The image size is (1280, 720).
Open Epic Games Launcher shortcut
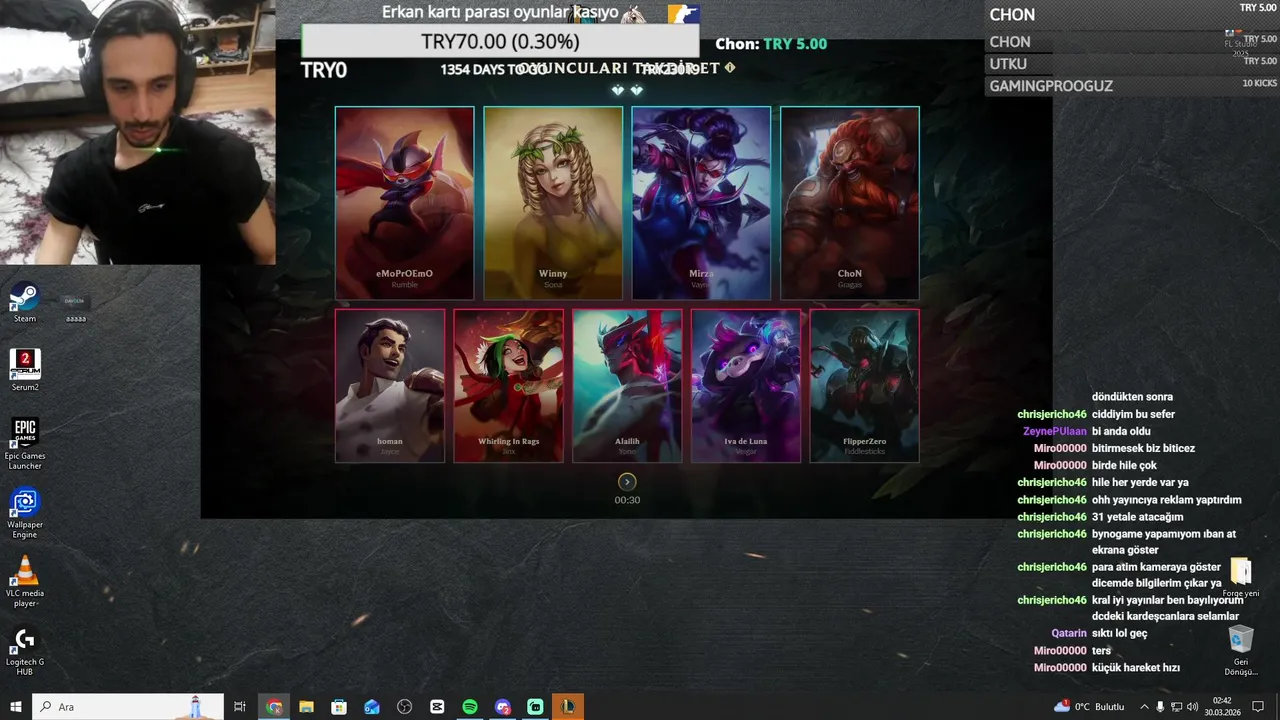pyautogui.click(x=24, y=443)
